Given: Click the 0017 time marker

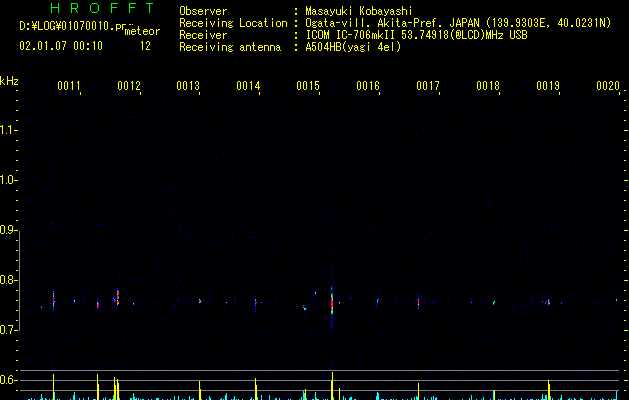Looking at the screenshot, I should click(x=428, y=86).
